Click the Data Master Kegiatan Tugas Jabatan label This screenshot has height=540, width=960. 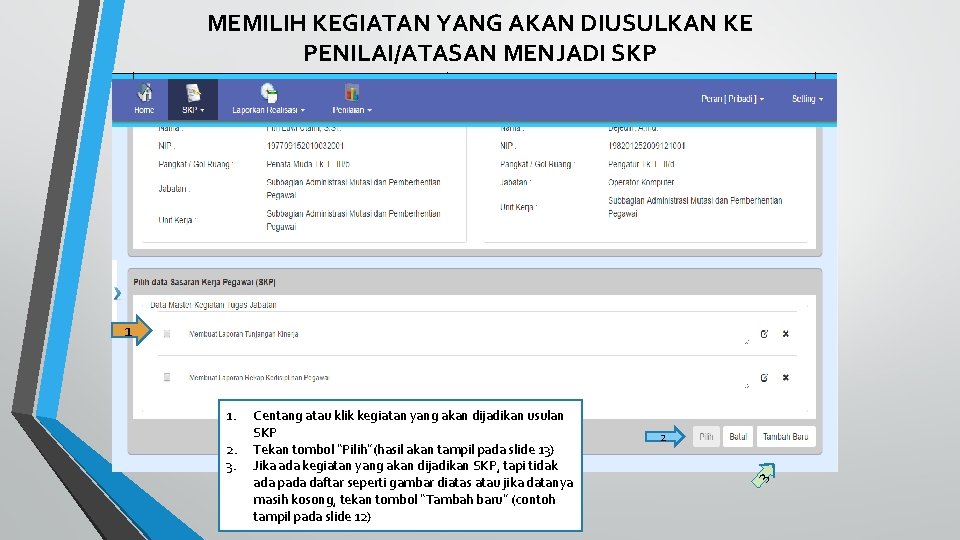click(213, 305)
